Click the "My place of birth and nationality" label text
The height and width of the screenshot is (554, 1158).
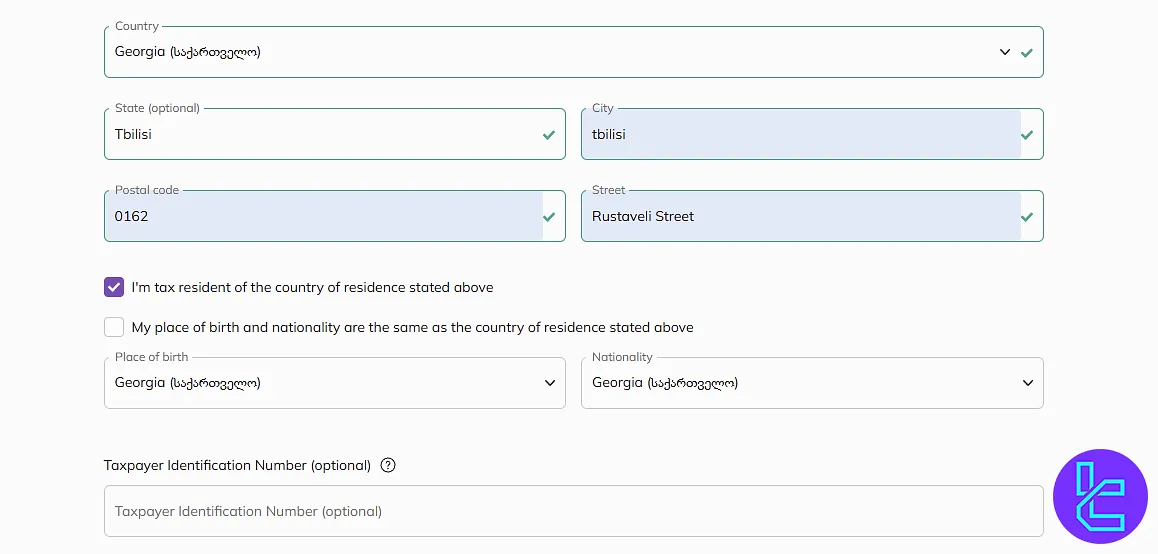[x=412, y=327]
